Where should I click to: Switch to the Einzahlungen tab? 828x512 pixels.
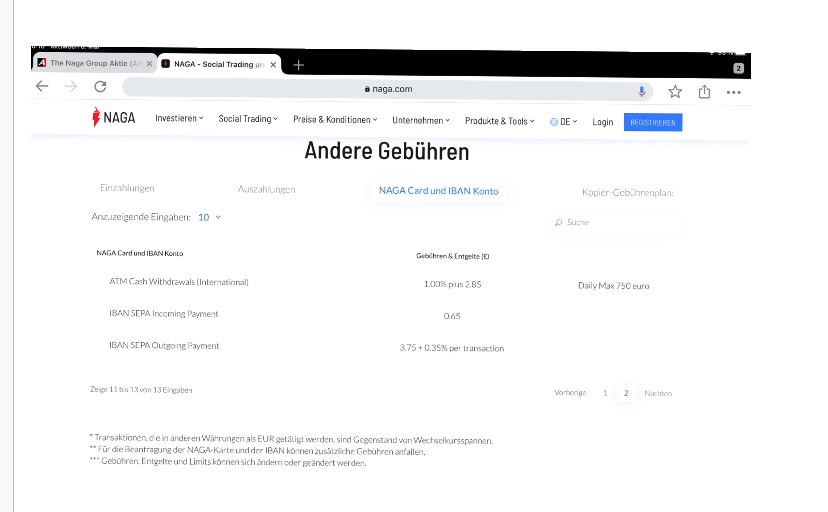(x=127, y=188)
